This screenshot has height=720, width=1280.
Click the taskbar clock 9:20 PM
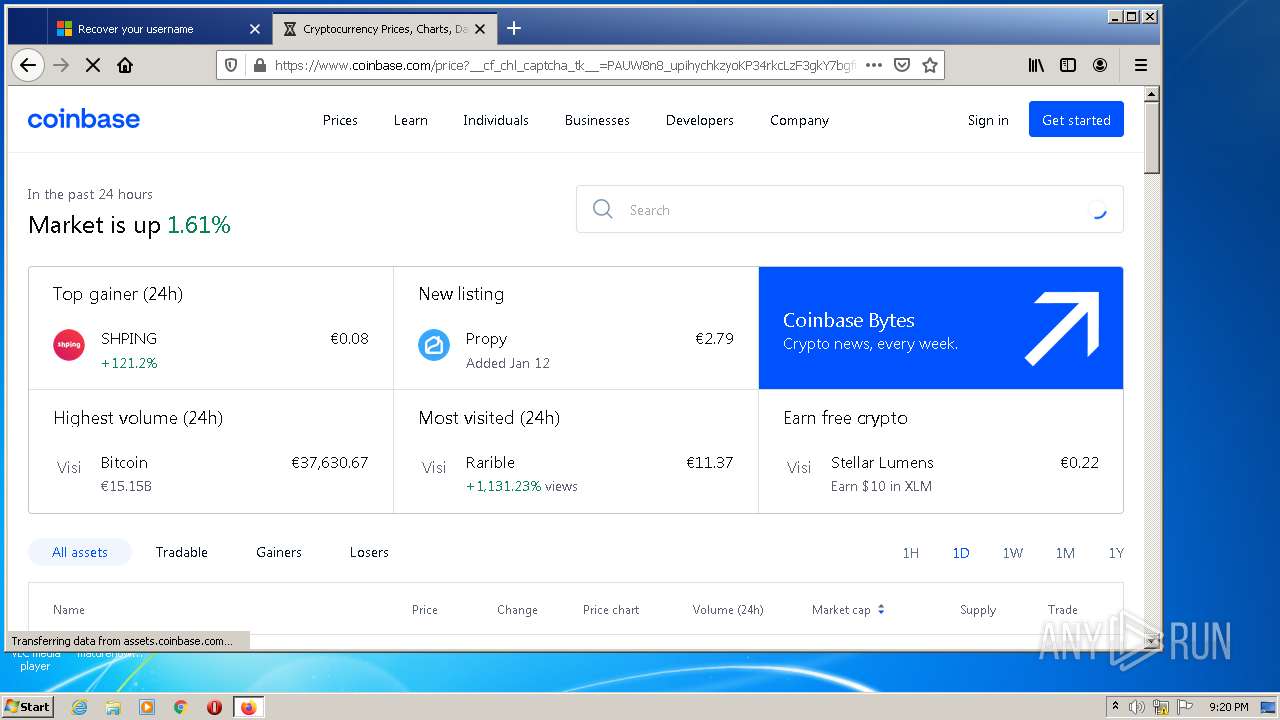coord(1228,707)
